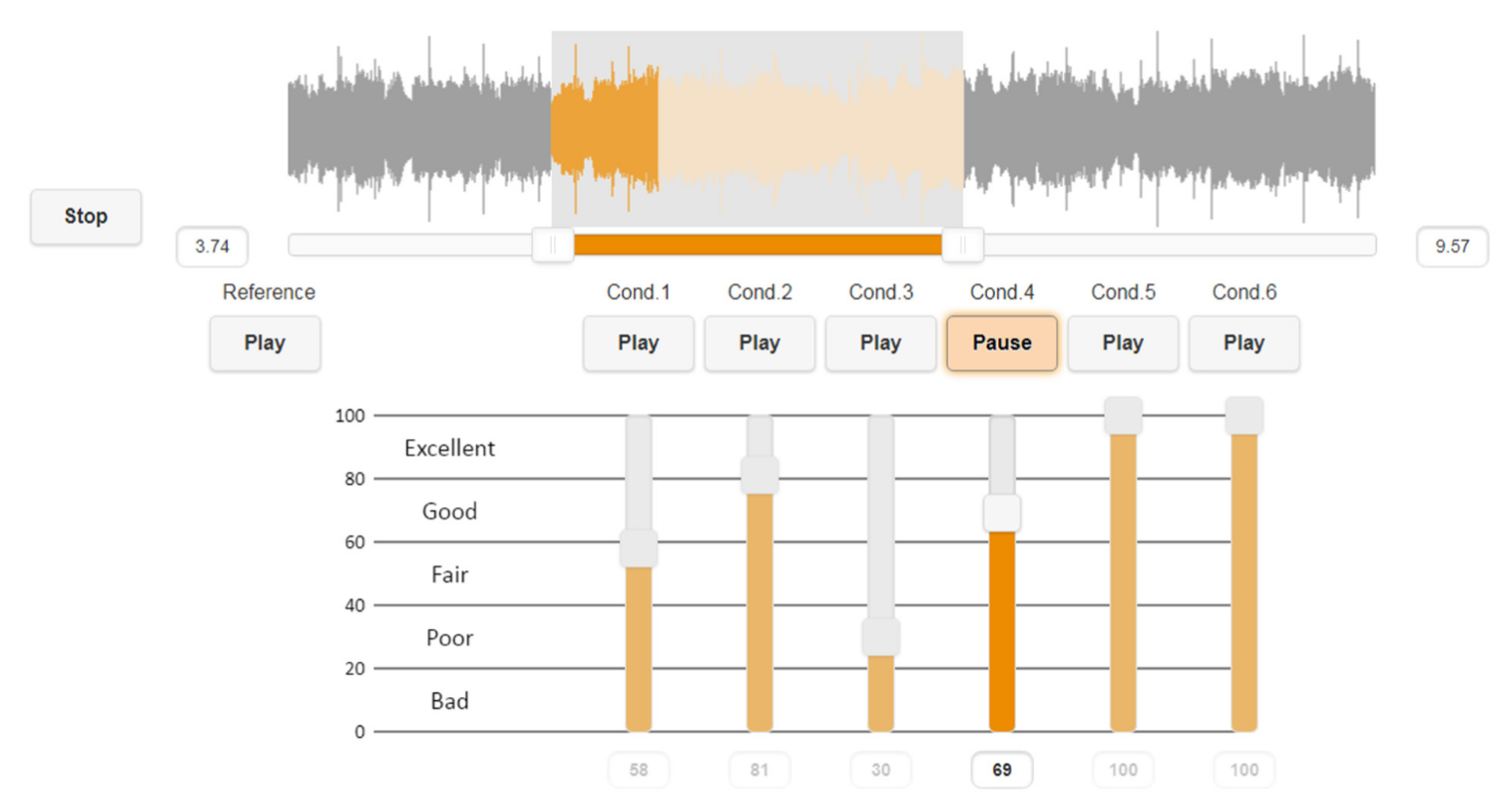Click the Cond.4 rating slider handle
Image resolution: width=1512 pixels, height=810 pixels.
(1002, 513)
